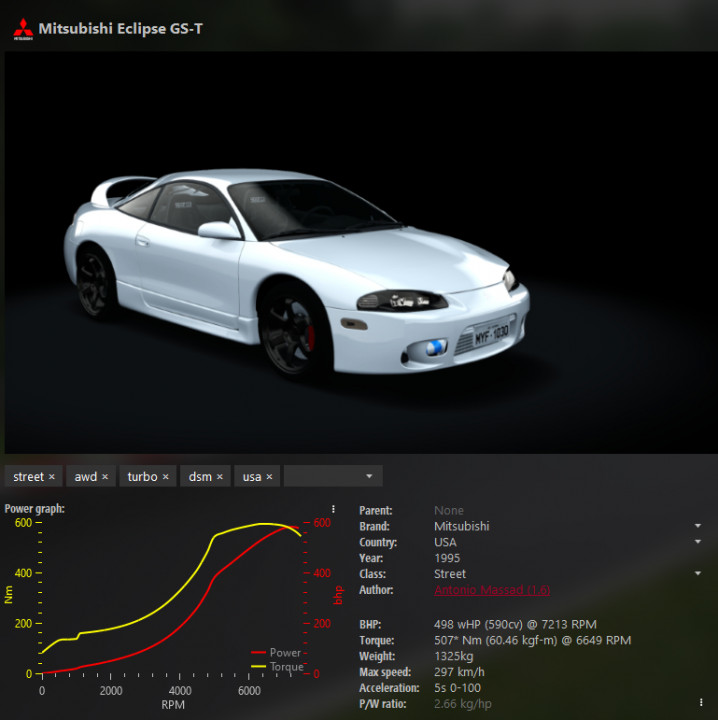Screen dimensions: 718x720
Task: Click the P/W ratio value 2.66 kg/hp
Action: coord(463,704)
